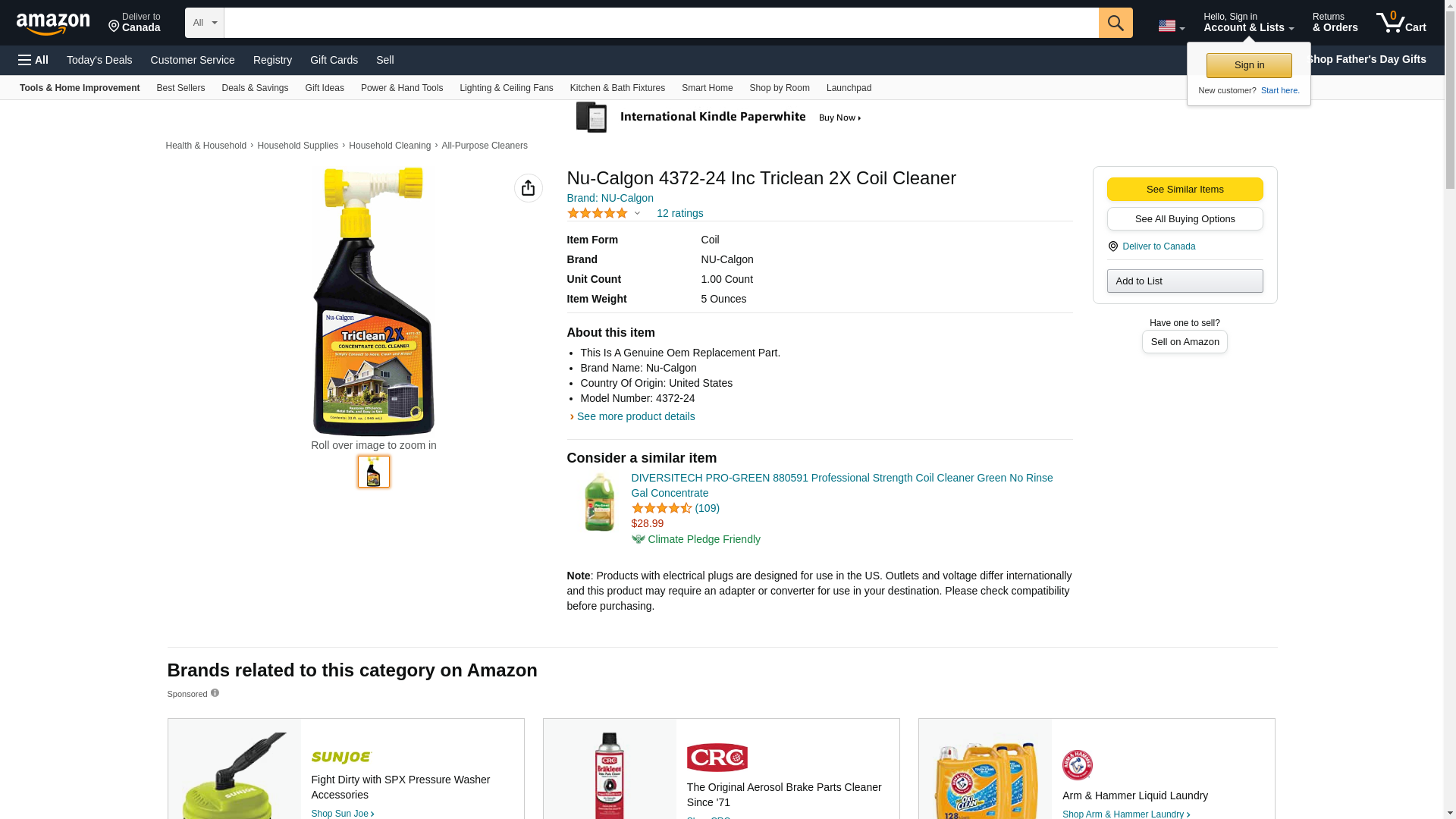Click the Amazon logo
Screen dimensions: 1456x819
(53, 24)
